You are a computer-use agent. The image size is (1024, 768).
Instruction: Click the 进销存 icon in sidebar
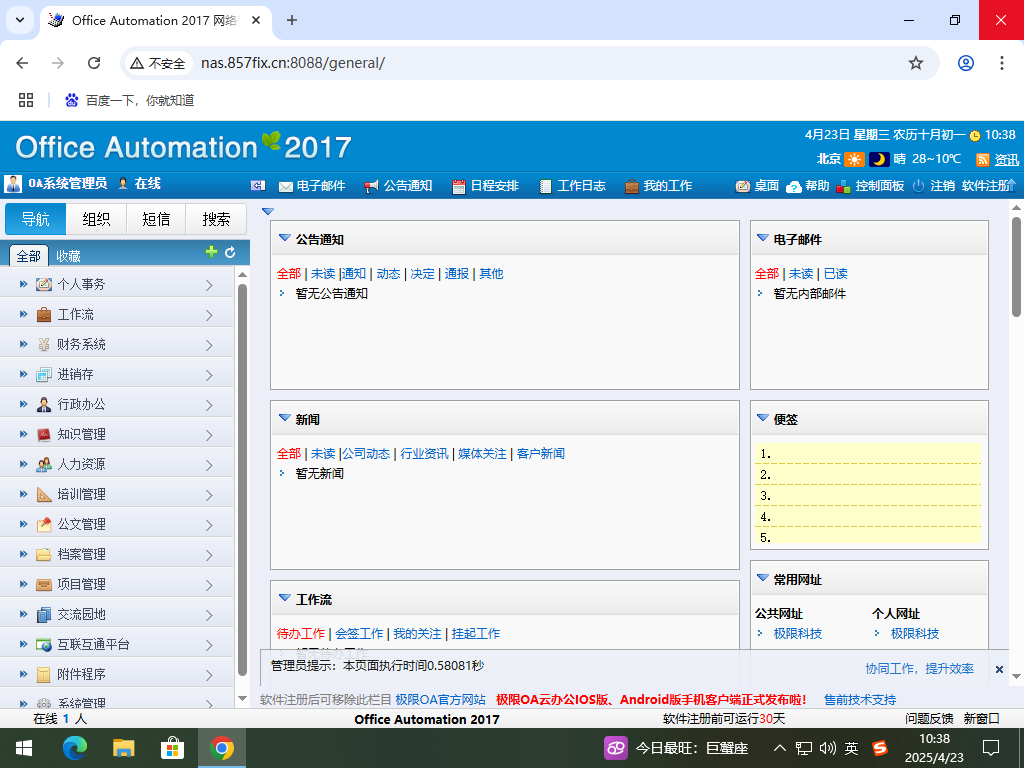coord(44,374)
